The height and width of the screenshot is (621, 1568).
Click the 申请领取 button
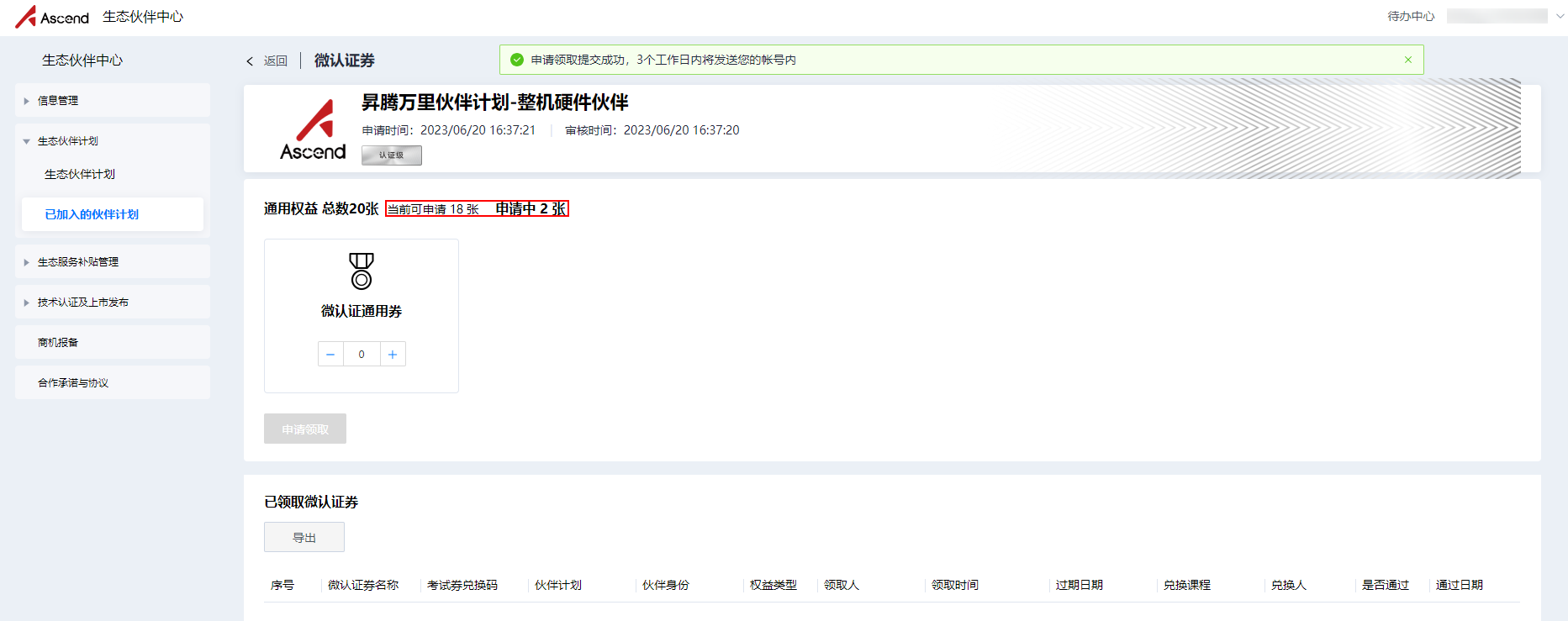point(305,429)
